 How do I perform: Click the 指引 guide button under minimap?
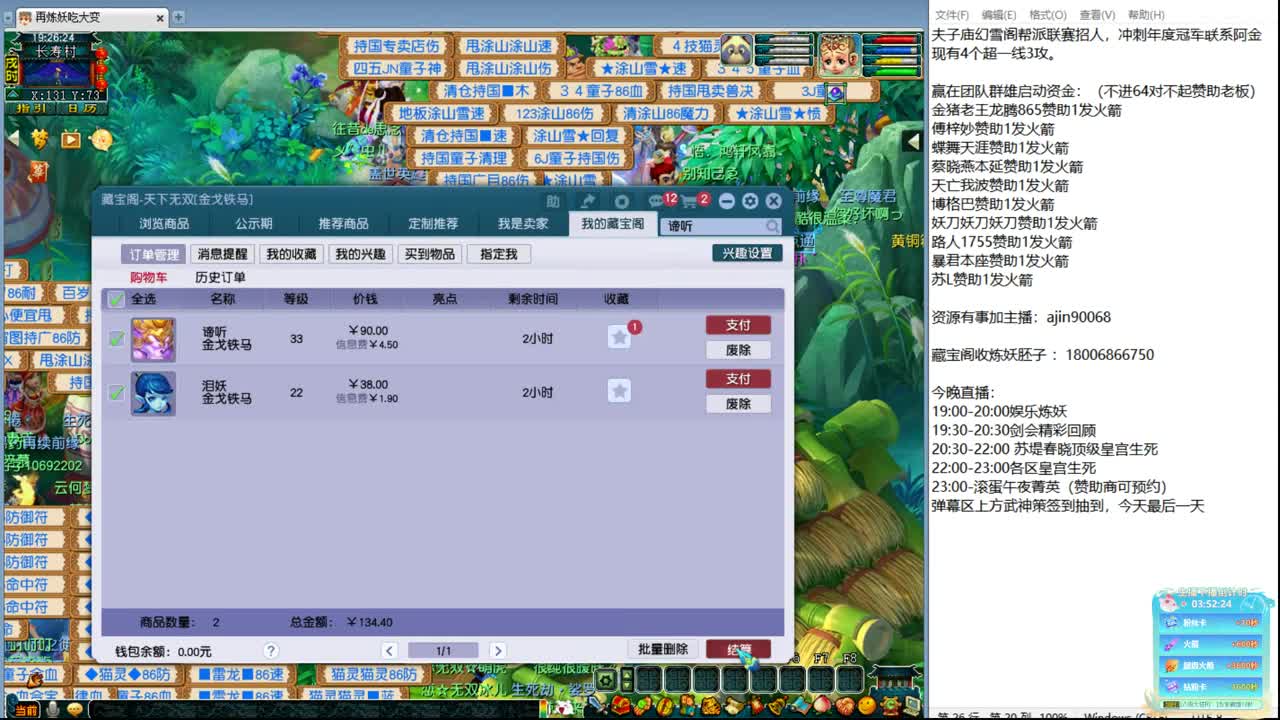(31, 108)
